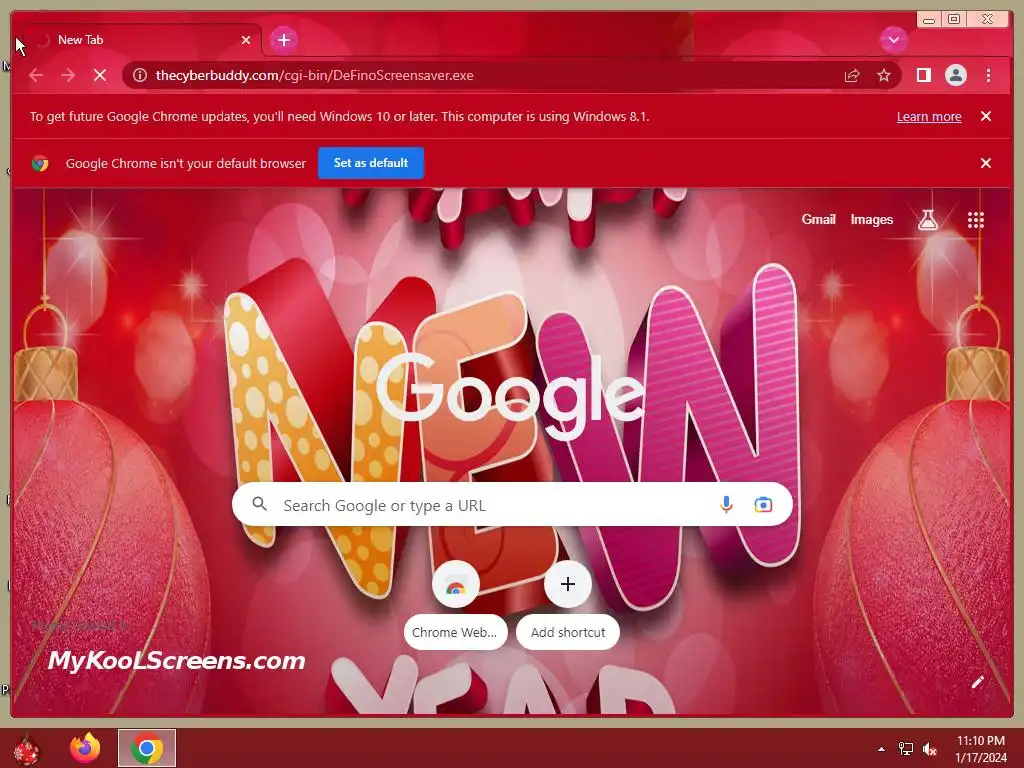This screenshot has height=768, width=1024.
Task: Go forward to the next page
Action: [x=68, y=75]
